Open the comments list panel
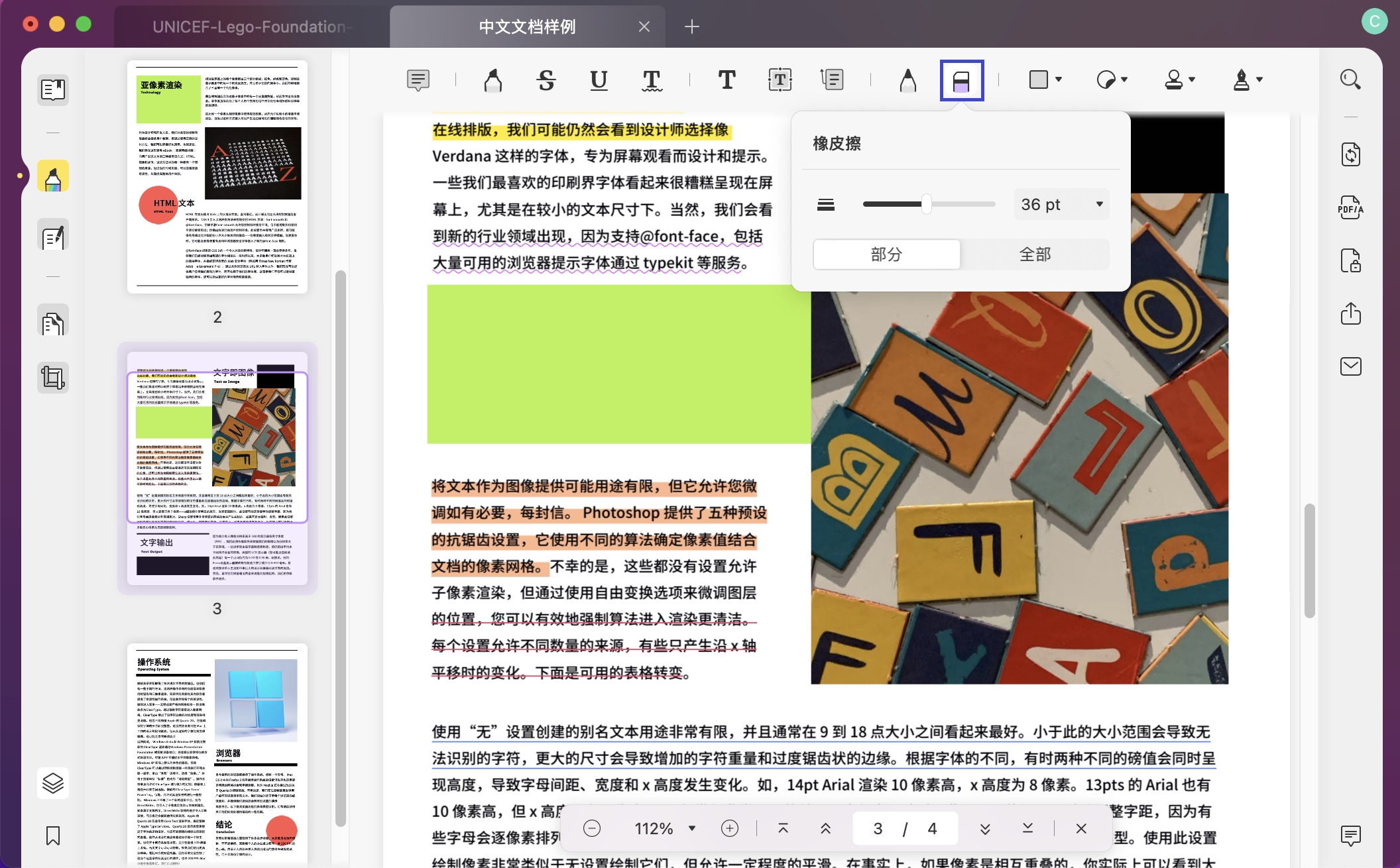The image size is (1400, 868). (1350, 836)
